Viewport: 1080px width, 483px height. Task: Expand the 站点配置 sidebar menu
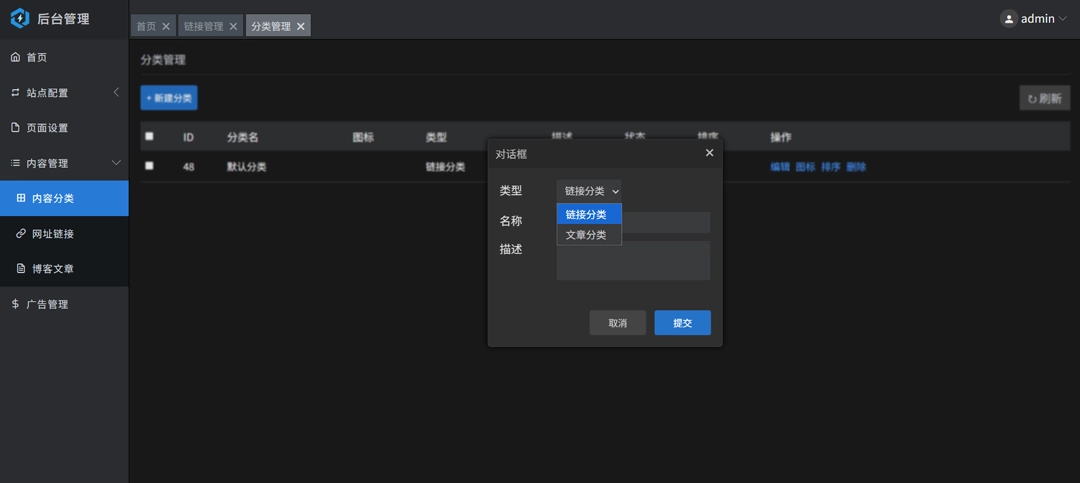click(x=64, y=93)
